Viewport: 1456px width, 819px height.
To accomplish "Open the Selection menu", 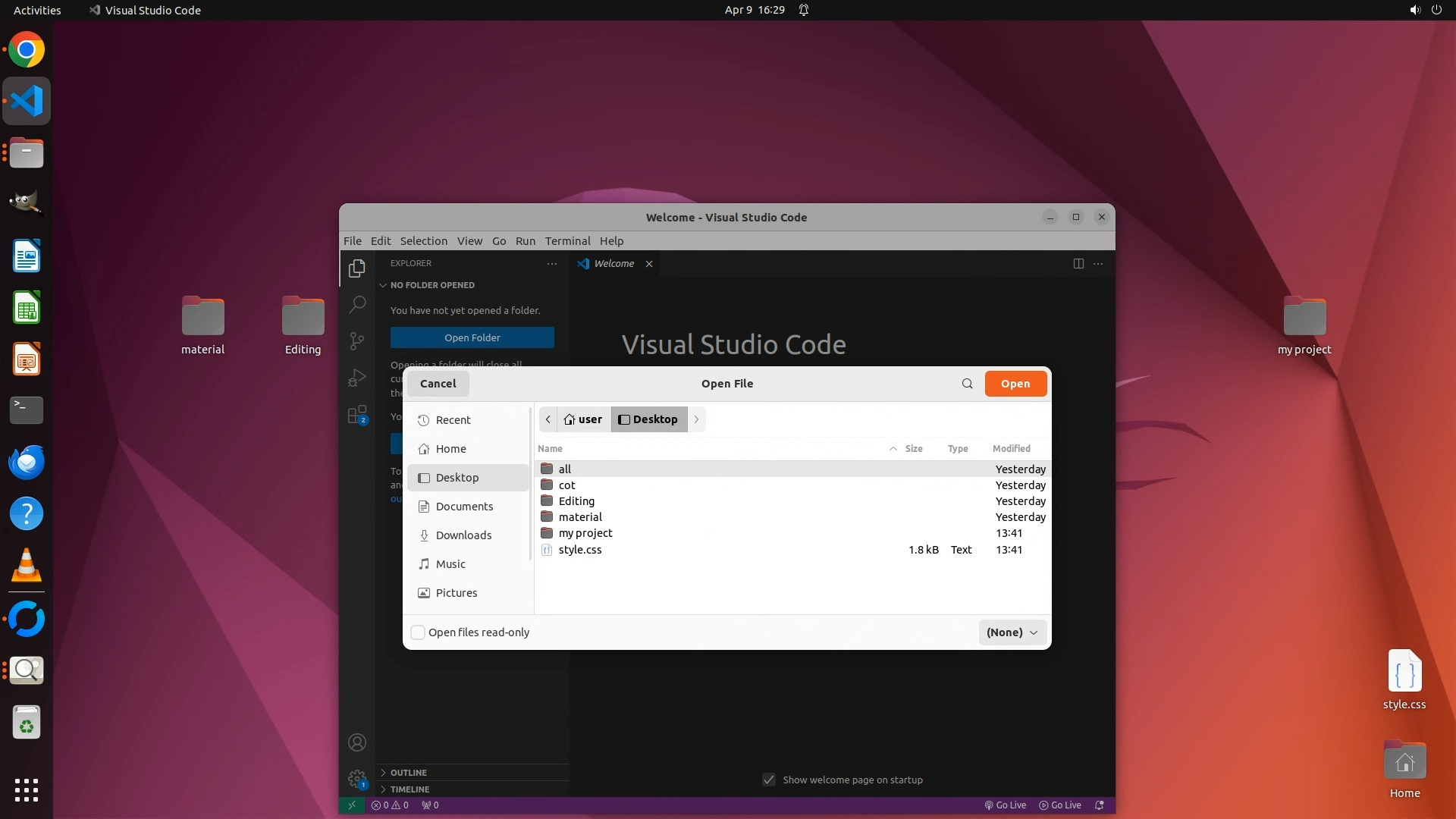I will pos(423,241).
